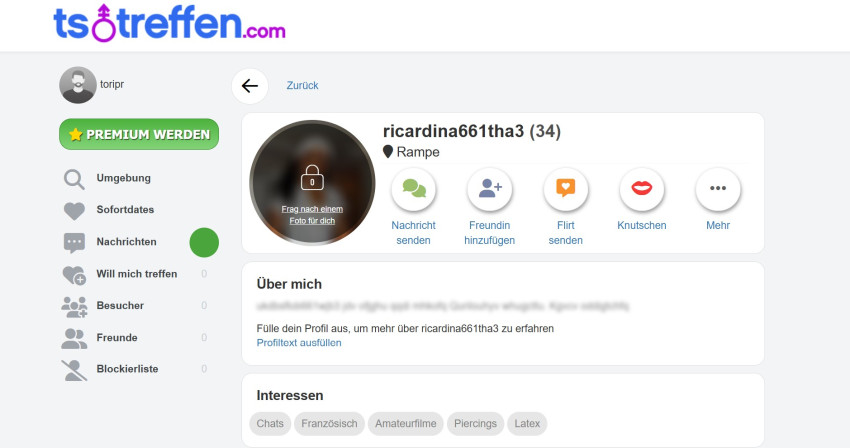This screenshot has height=448, width=850.
Task: Follow the Zurück link
Action: point(302,86)
